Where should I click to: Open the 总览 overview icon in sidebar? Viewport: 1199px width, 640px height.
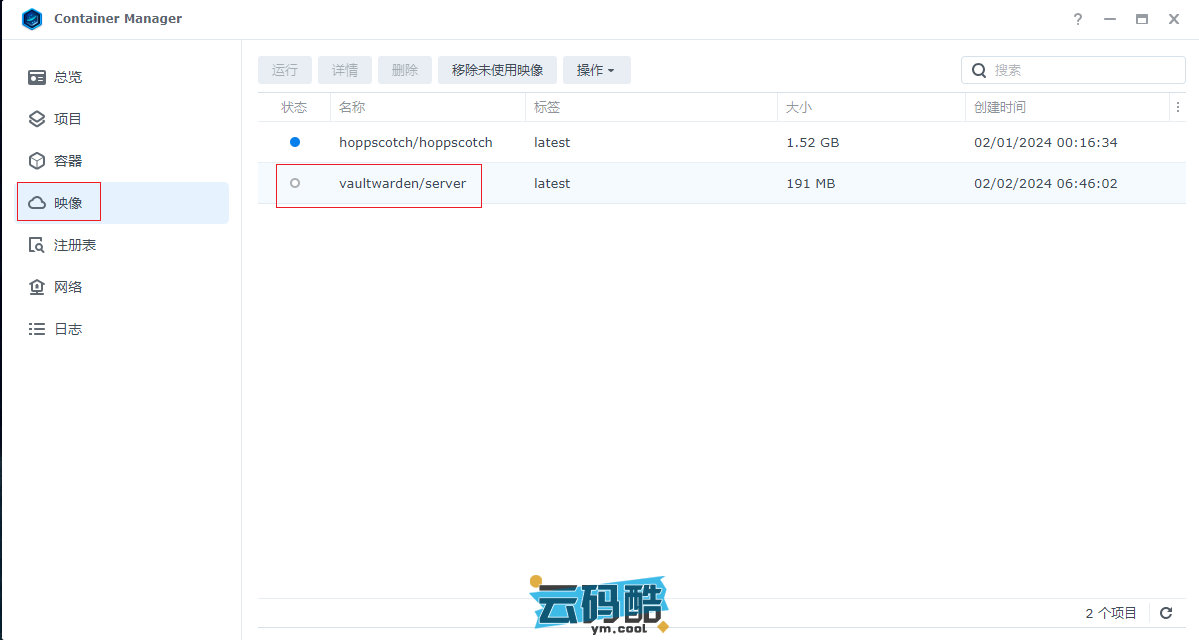click(x=37, y=77)
